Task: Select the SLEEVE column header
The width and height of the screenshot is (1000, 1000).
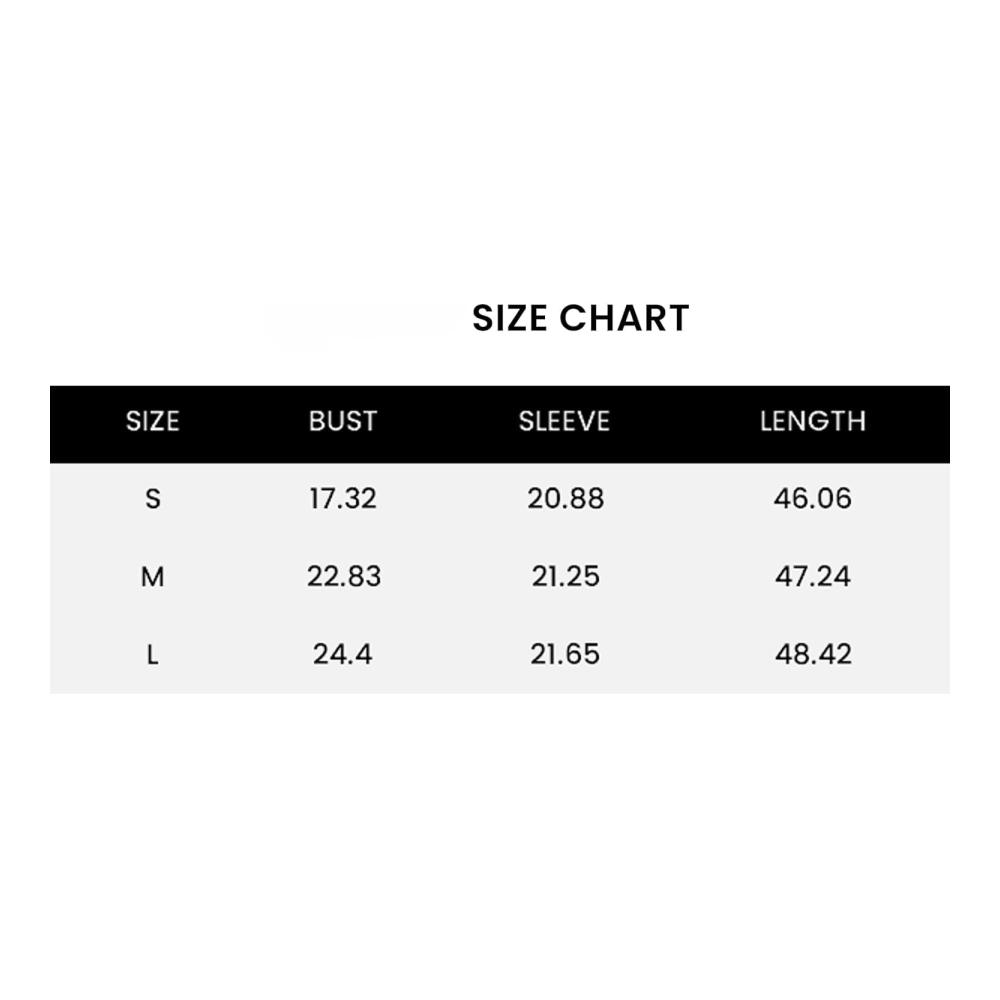Action: (x=564, y=421)
